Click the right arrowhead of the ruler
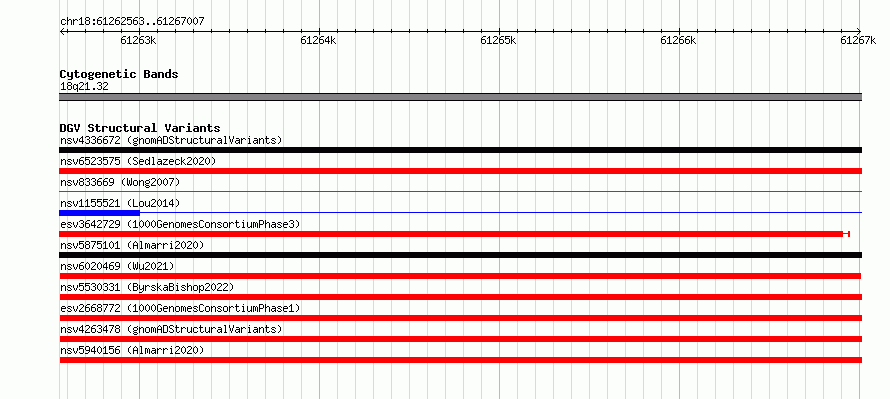Viewport: 890px width, 399px height. (x=859, y=31)
